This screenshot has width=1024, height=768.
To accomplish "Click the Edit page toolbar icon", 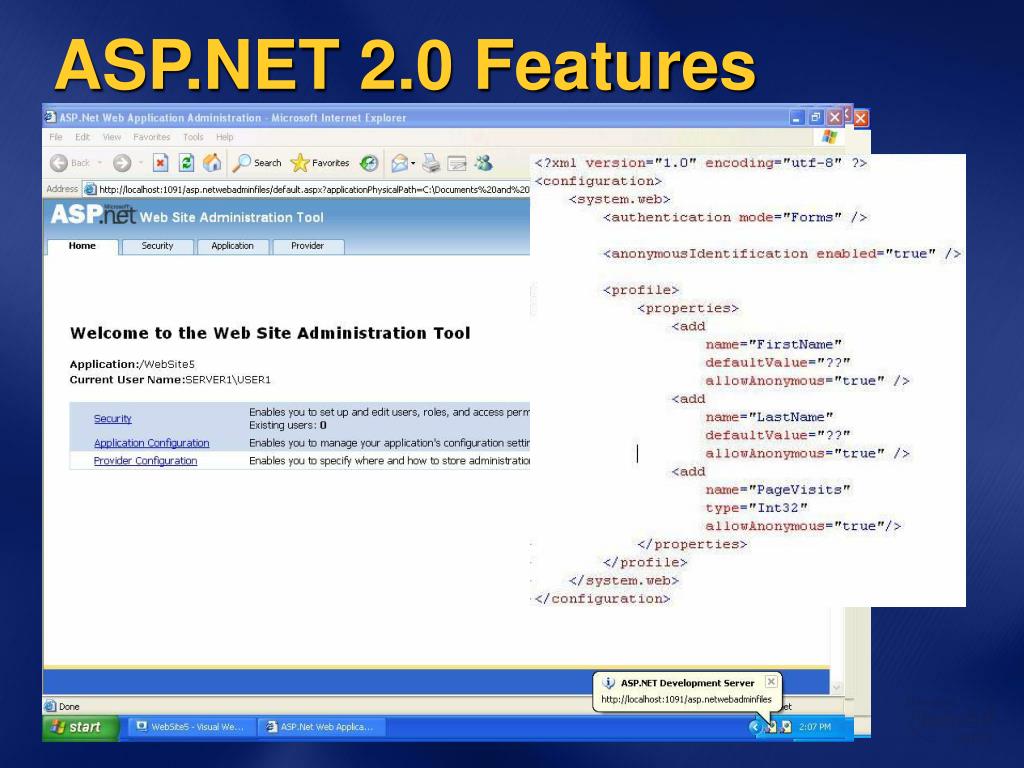I will (x=457, y=163).
